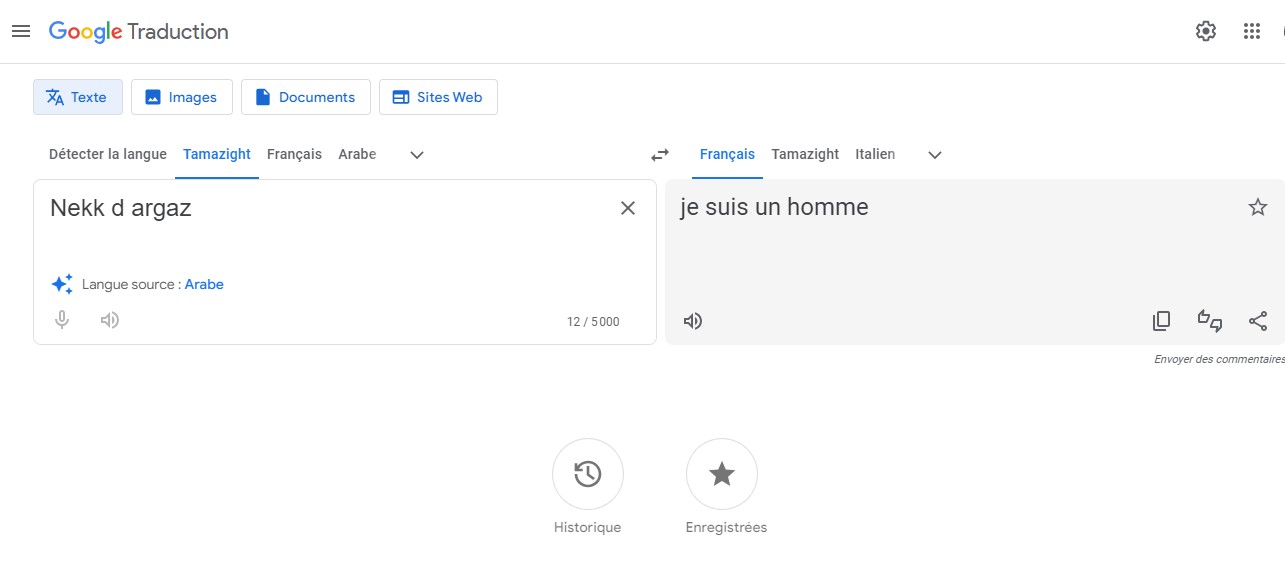
Task: Open the Google apps grid
Action: point(1252,31)
